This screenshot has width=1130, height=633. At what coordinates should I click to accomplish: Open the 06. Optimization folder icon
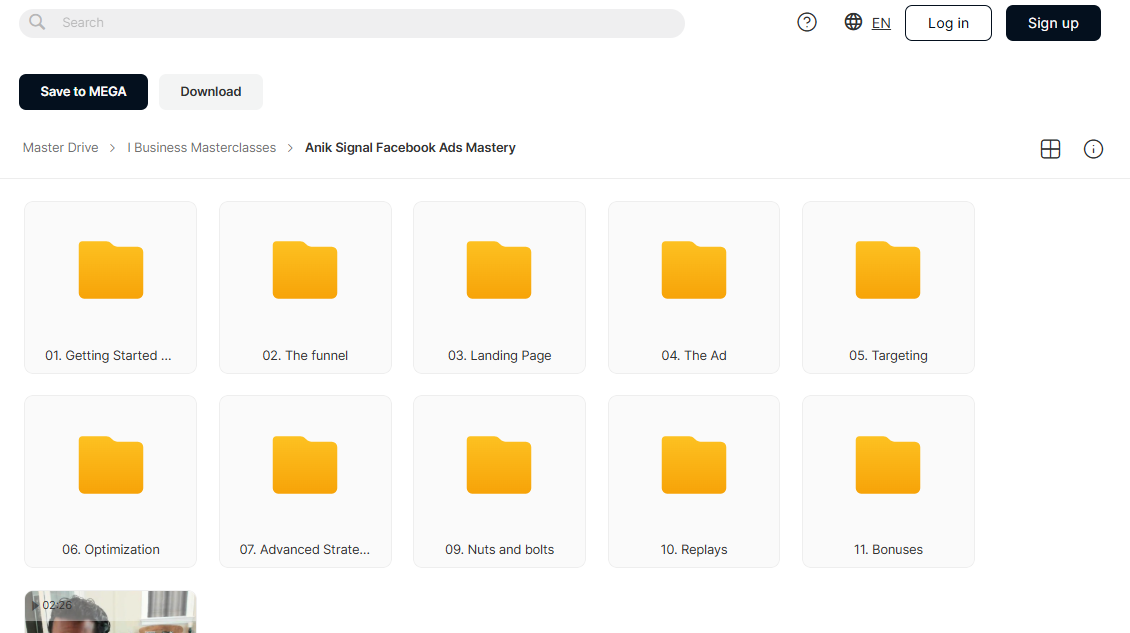[111, 465]
